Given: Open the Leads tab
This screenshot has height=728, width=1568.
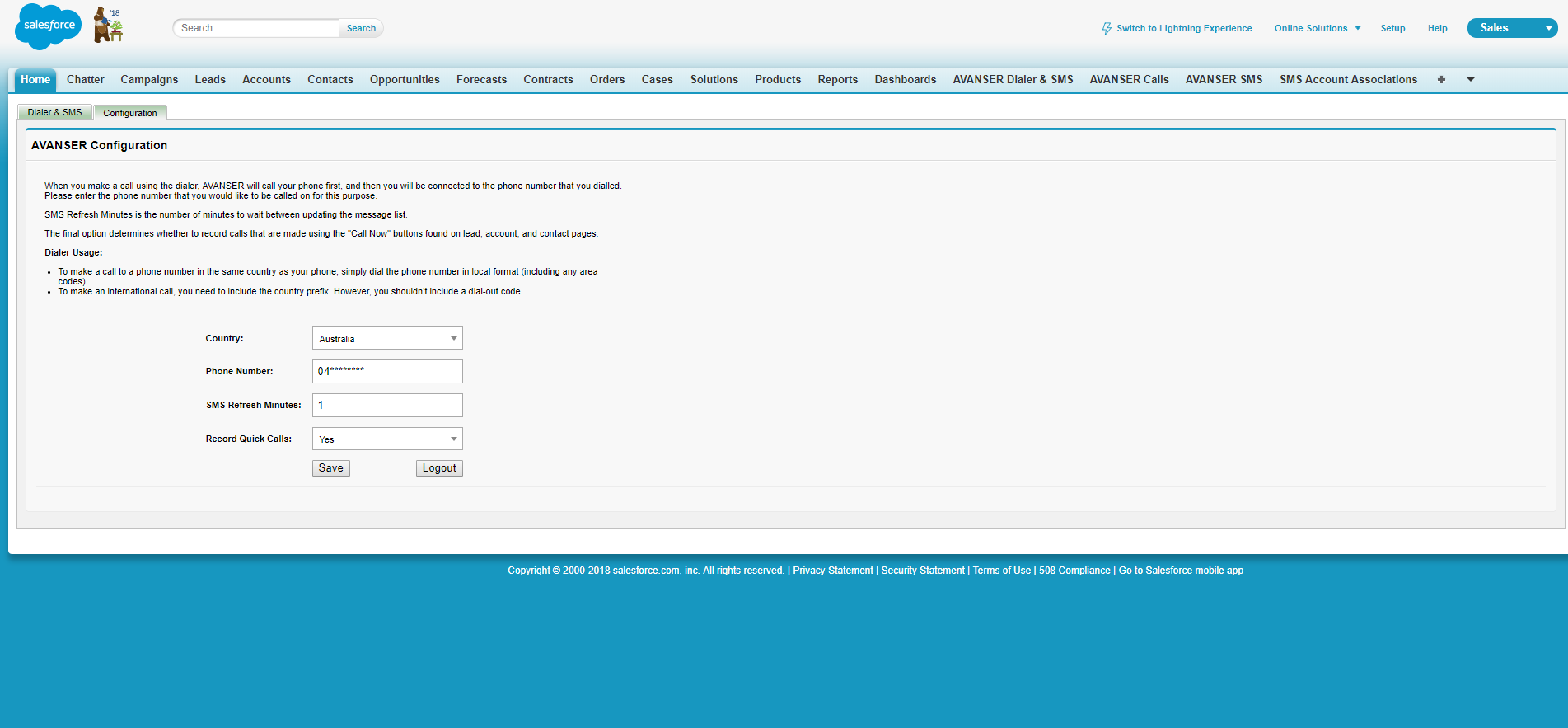Looking at the screenshot, I should (210, 80).
